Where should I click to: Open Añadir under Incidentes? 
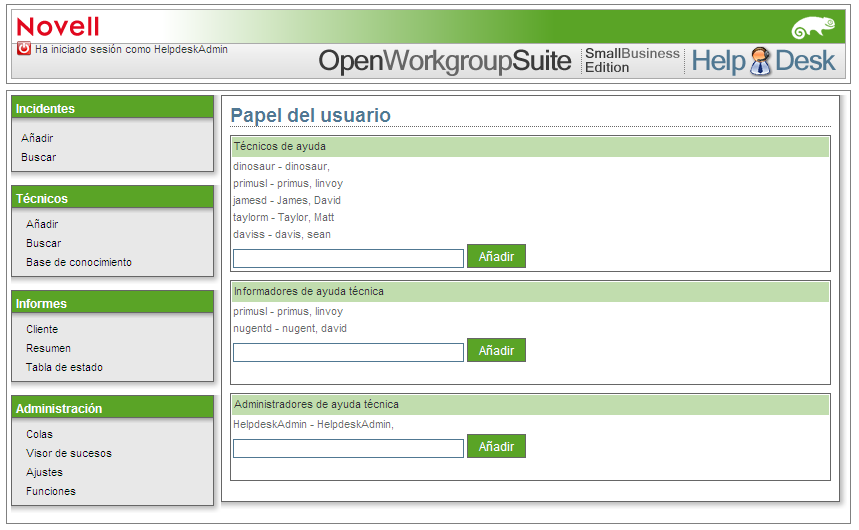(x=37, y=138)
